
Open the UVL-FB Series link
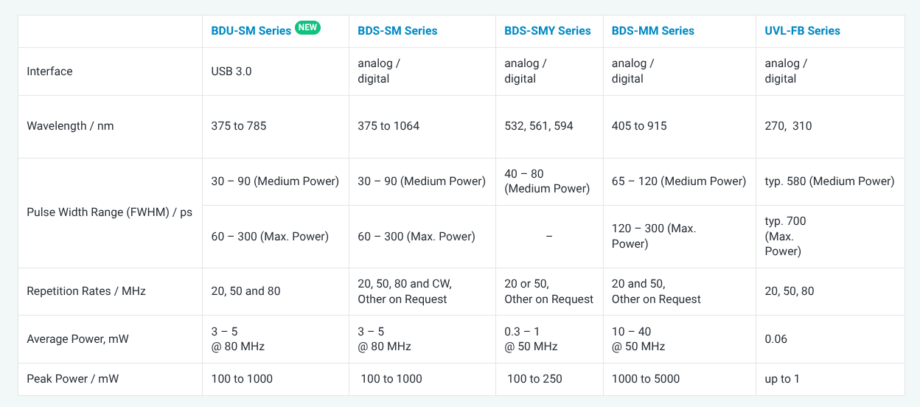(802, 31)
